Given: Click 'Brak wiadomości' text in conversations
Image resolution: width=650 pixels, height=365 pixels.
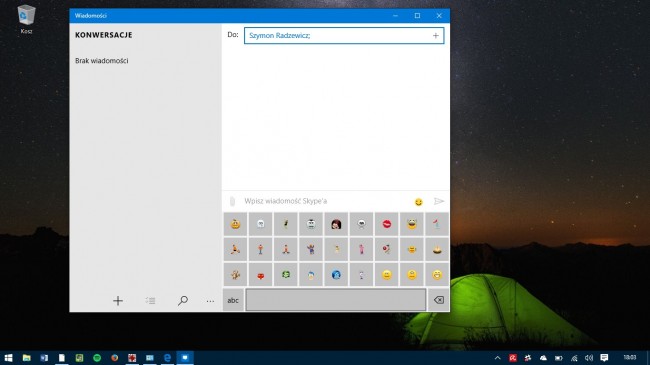Looking at the screenshot, I should (102, 61).
